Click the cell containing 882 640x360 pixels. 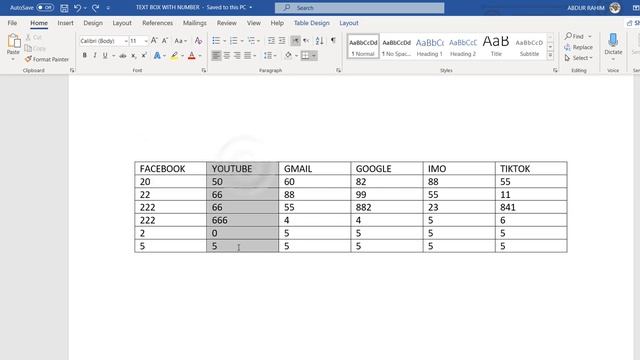[x=387, y=207]
